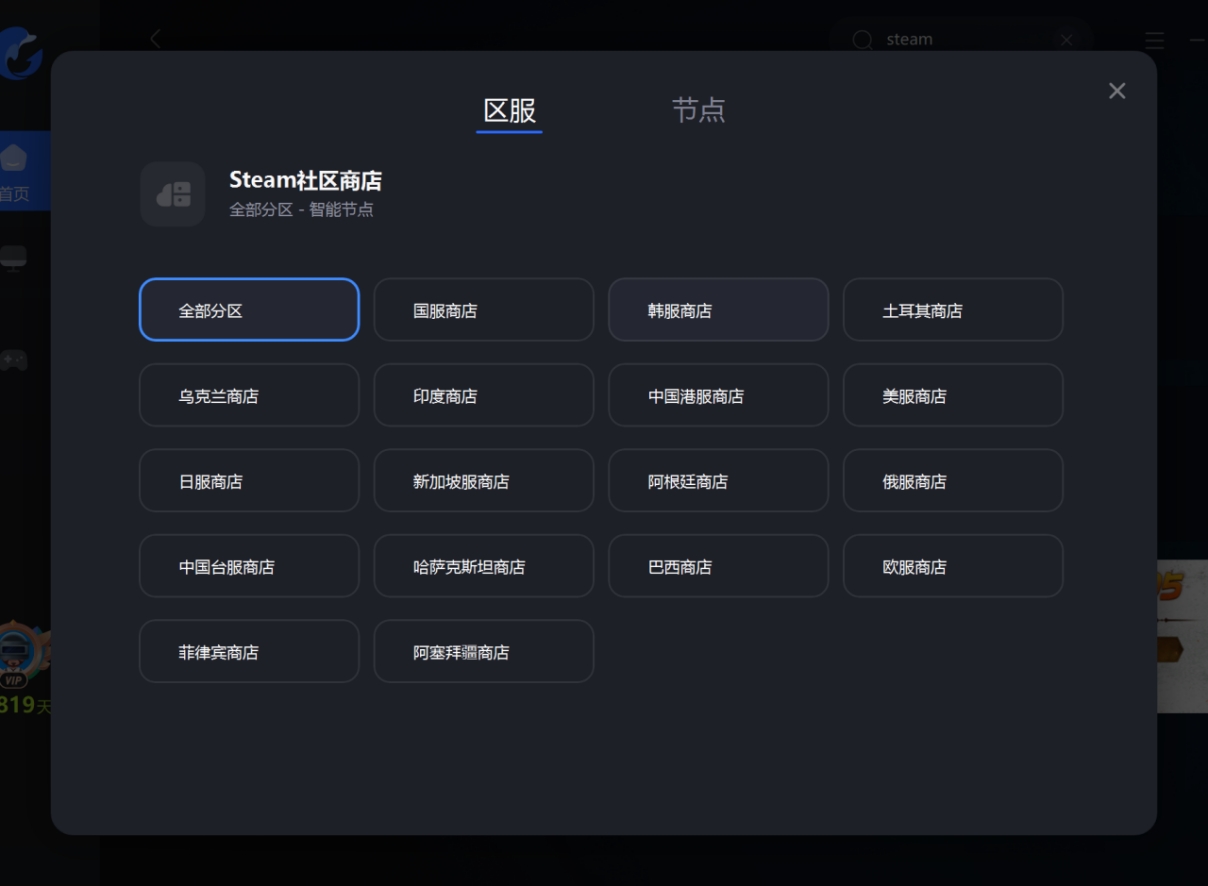Choose the 土耳其商店 store
The image size is (1208, 886).
click(x=953, y=310)
